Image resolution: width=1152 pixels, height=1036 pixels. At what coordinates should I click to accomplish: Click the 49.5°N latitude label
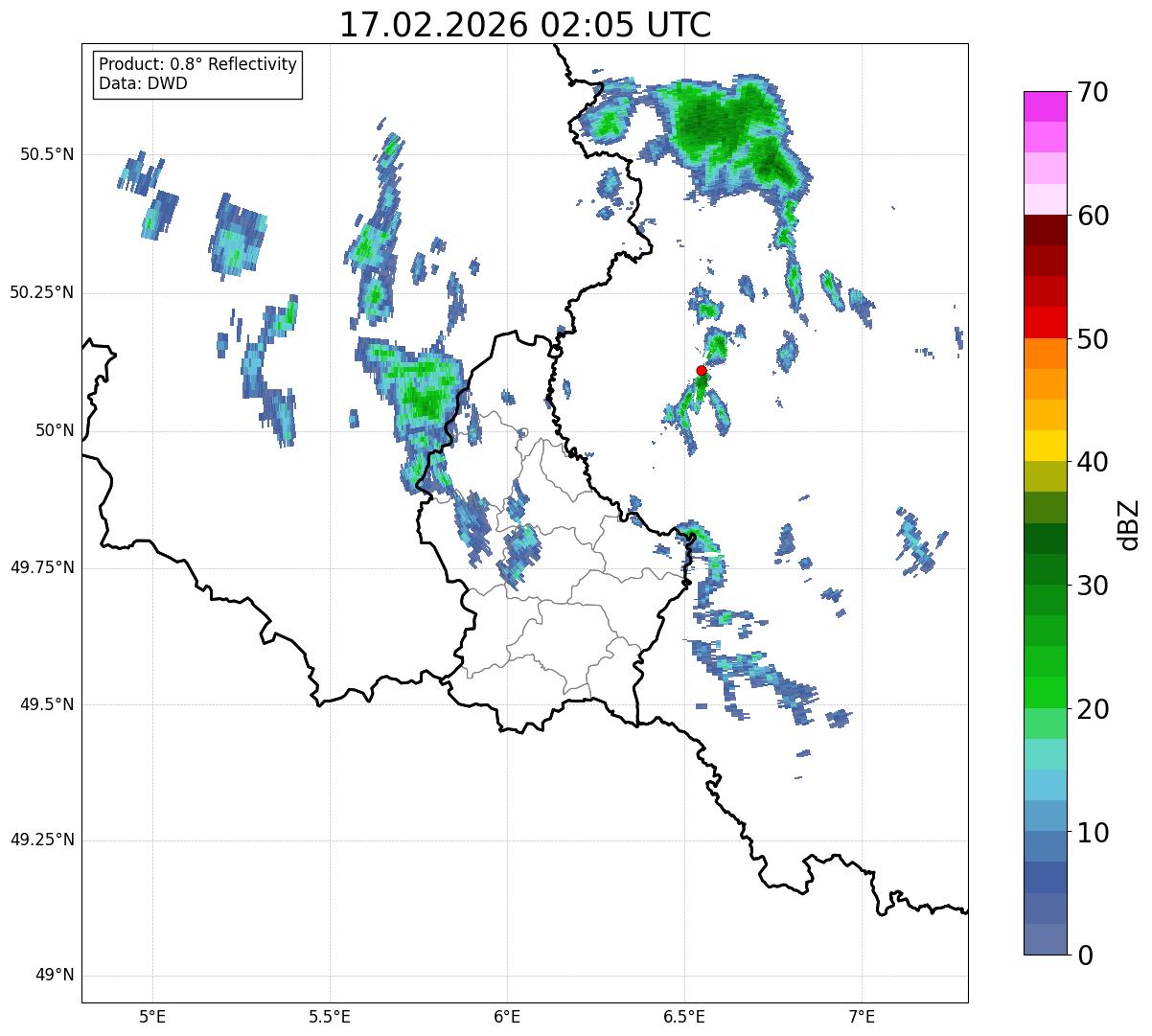tap(47, 704)
